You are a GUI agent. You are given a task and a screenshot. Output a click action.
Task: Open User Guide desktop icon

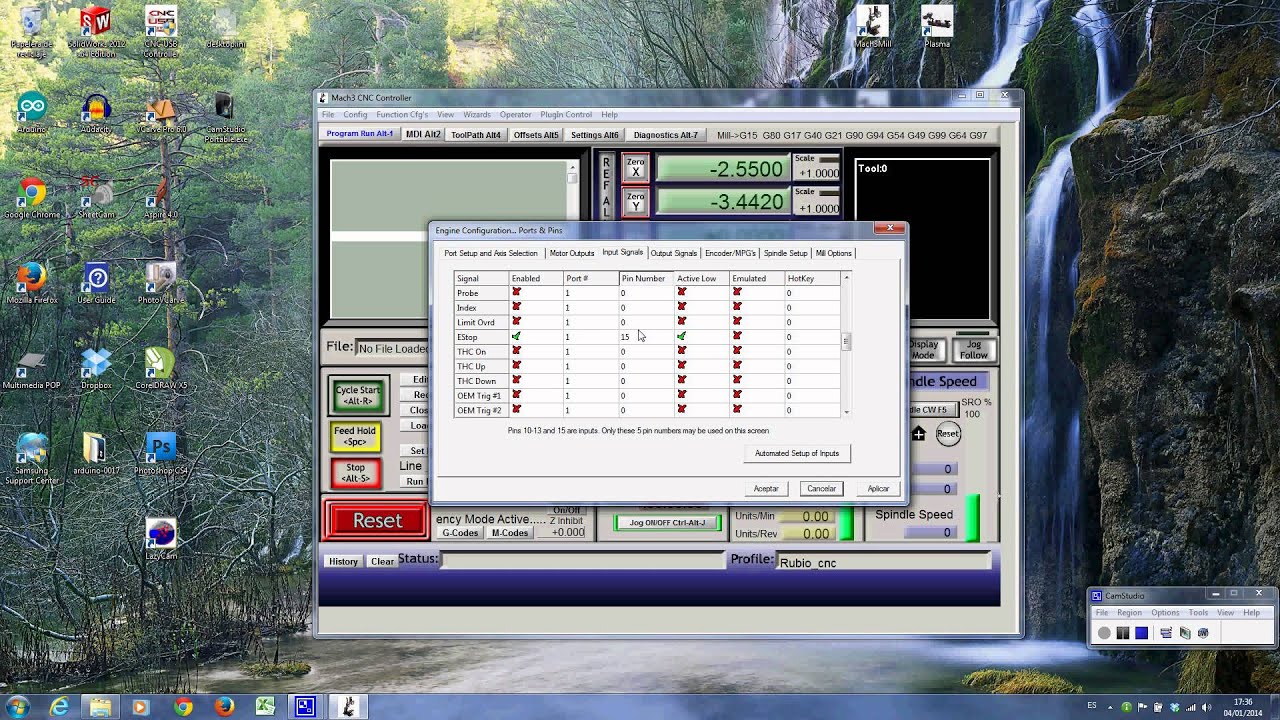click(x=96, y=284)
